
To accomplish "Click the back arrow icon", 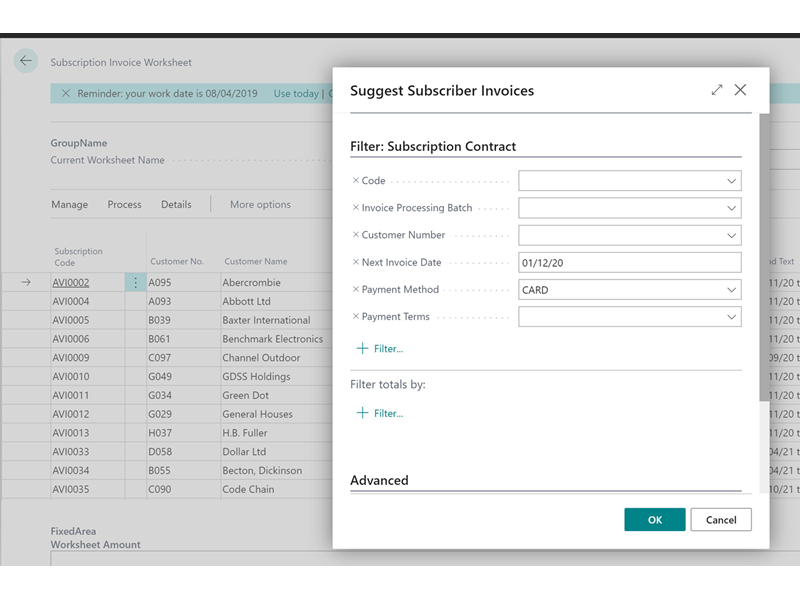I will point(26,61).
